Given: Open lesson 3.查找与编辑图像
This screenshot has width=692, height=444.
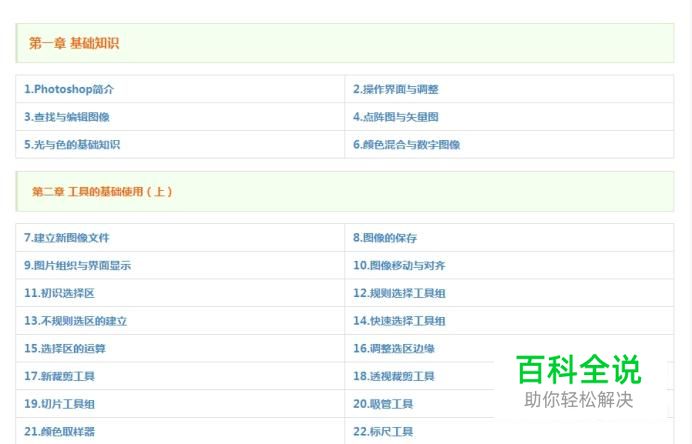Looking at the screenshot, I should coord(67,117).
